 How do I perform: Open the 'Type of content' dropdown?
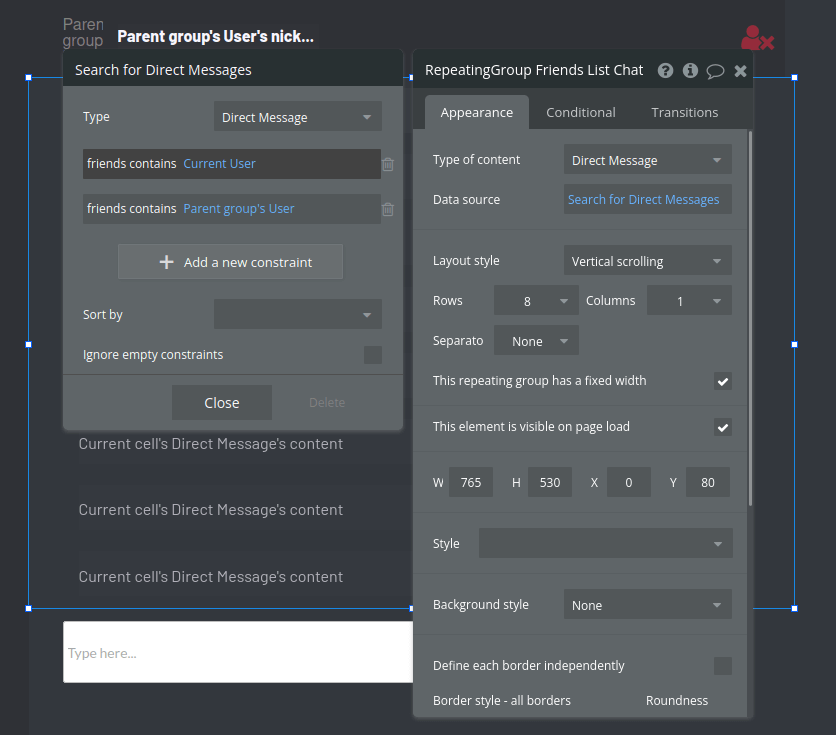coord(647,159)
